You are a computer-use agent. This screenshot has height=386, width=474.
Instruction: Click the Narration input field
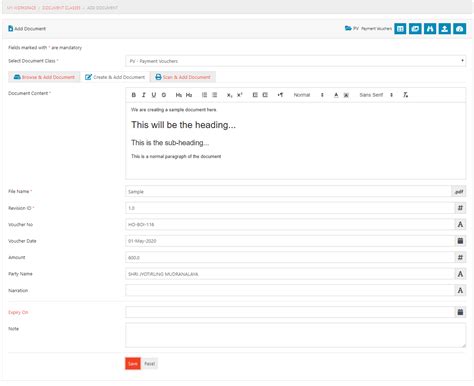(x=290, y=290)
